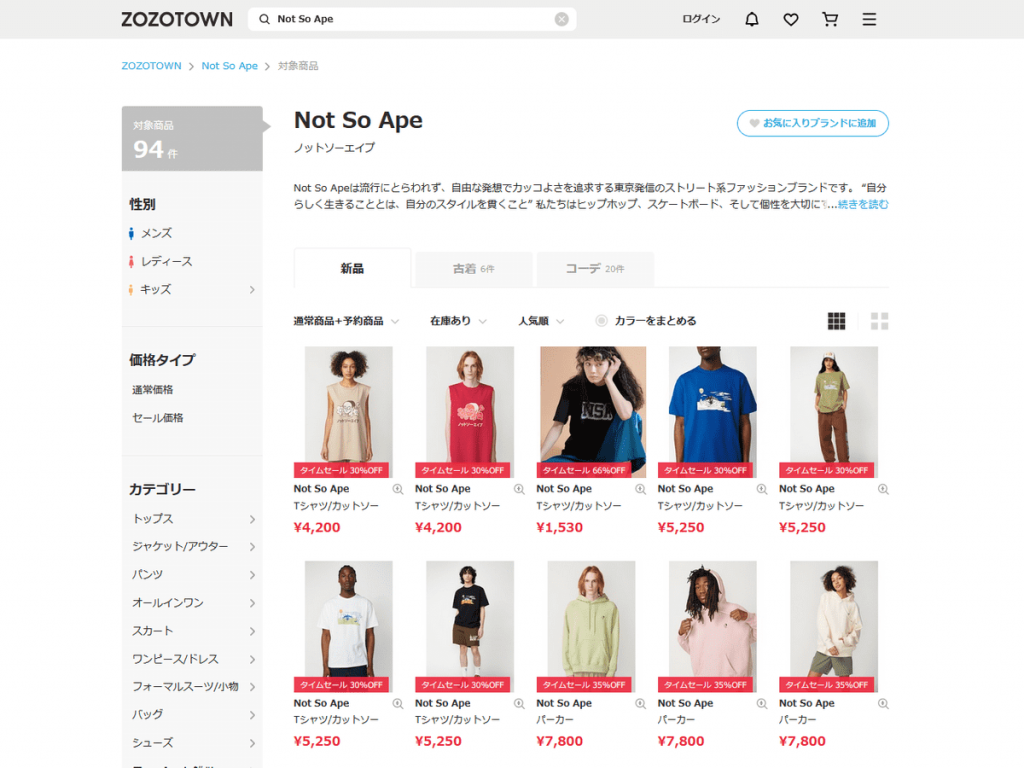Open white T-shirt thumbnail

coord(348,626)
